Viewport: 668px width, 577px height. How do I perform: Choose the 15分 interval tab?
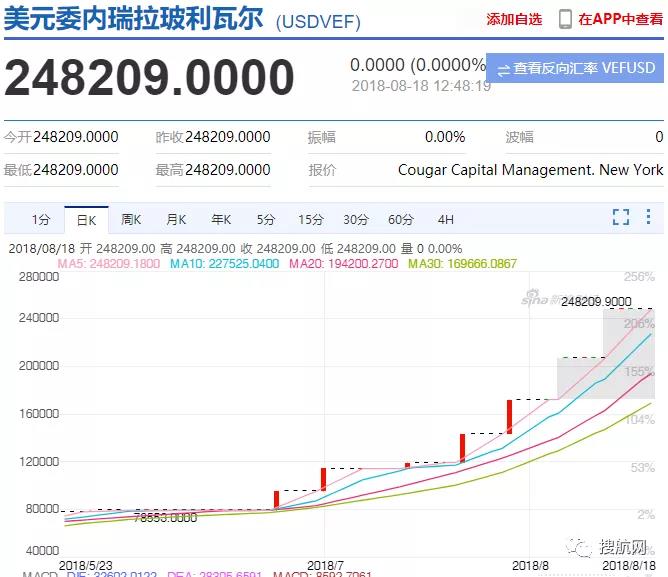point(310,220)
